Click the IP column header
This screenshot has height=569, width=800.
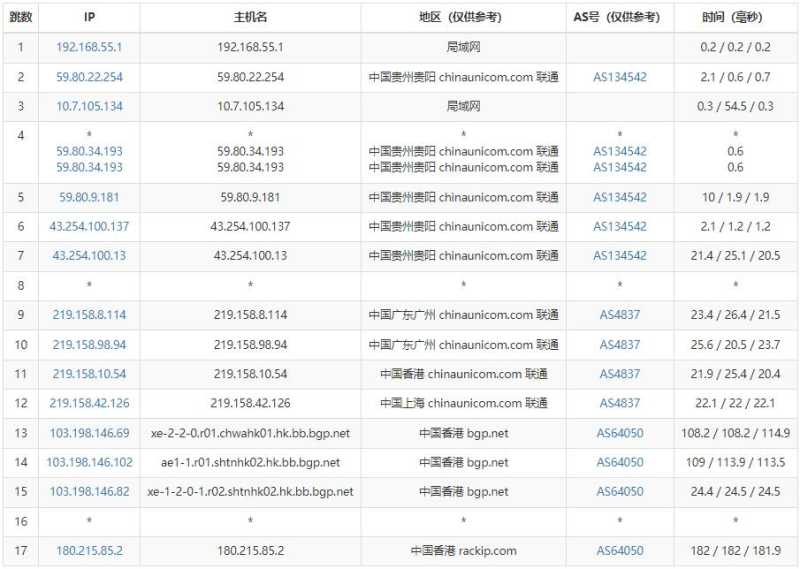tap(89, 17)
